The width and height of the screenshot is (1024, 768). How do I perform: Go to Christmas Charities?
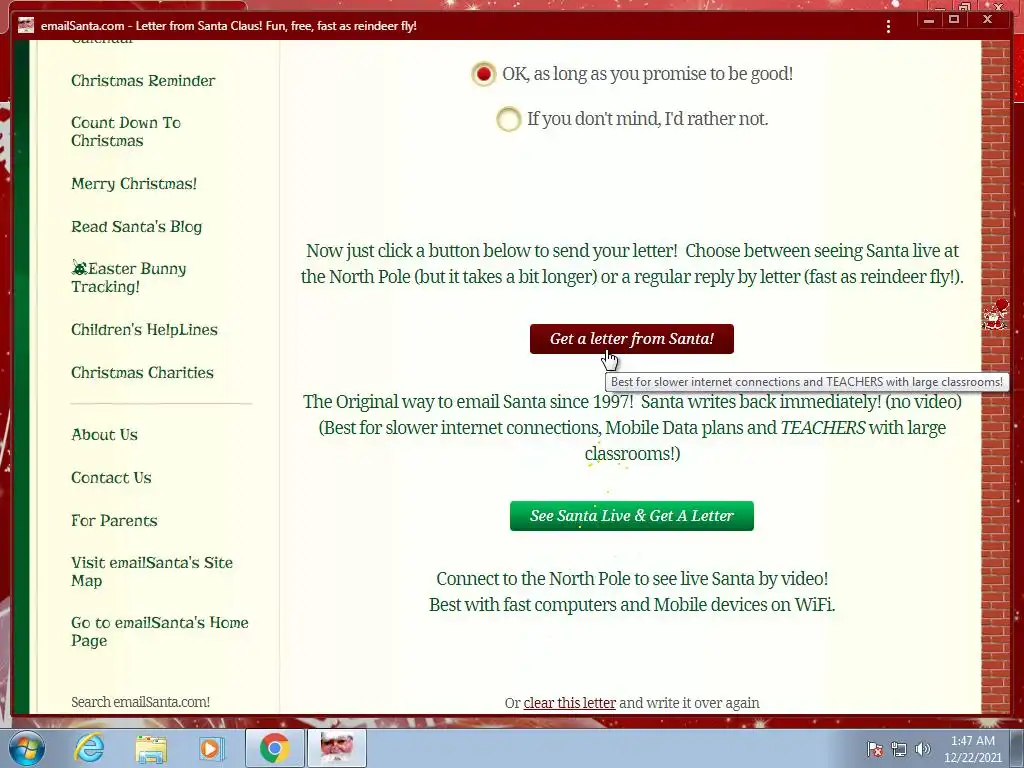(142, 373)
